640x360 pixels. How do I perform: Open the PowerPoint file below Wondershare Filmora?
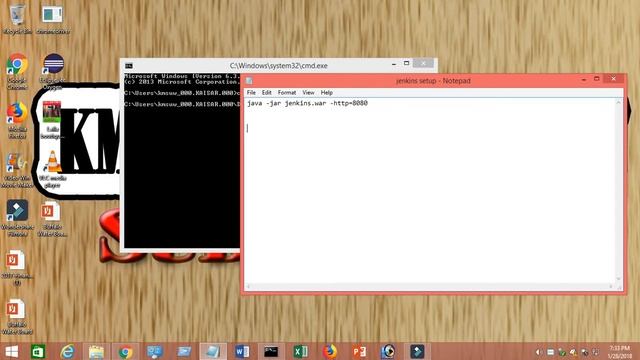pos(16,267)
